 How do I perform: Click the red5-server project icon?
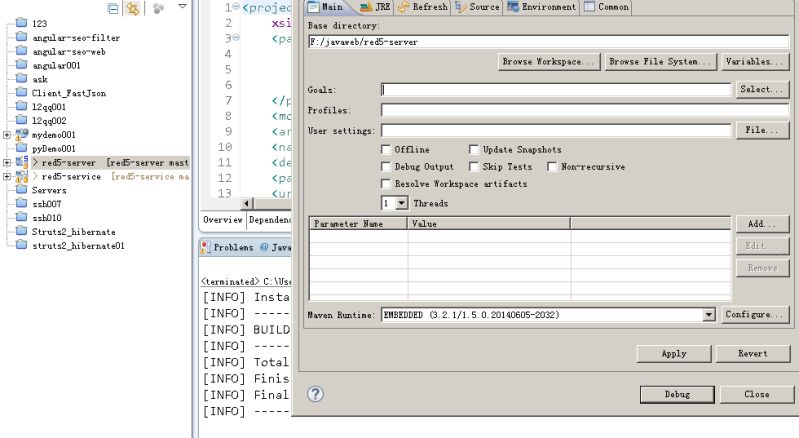point(21,162)
